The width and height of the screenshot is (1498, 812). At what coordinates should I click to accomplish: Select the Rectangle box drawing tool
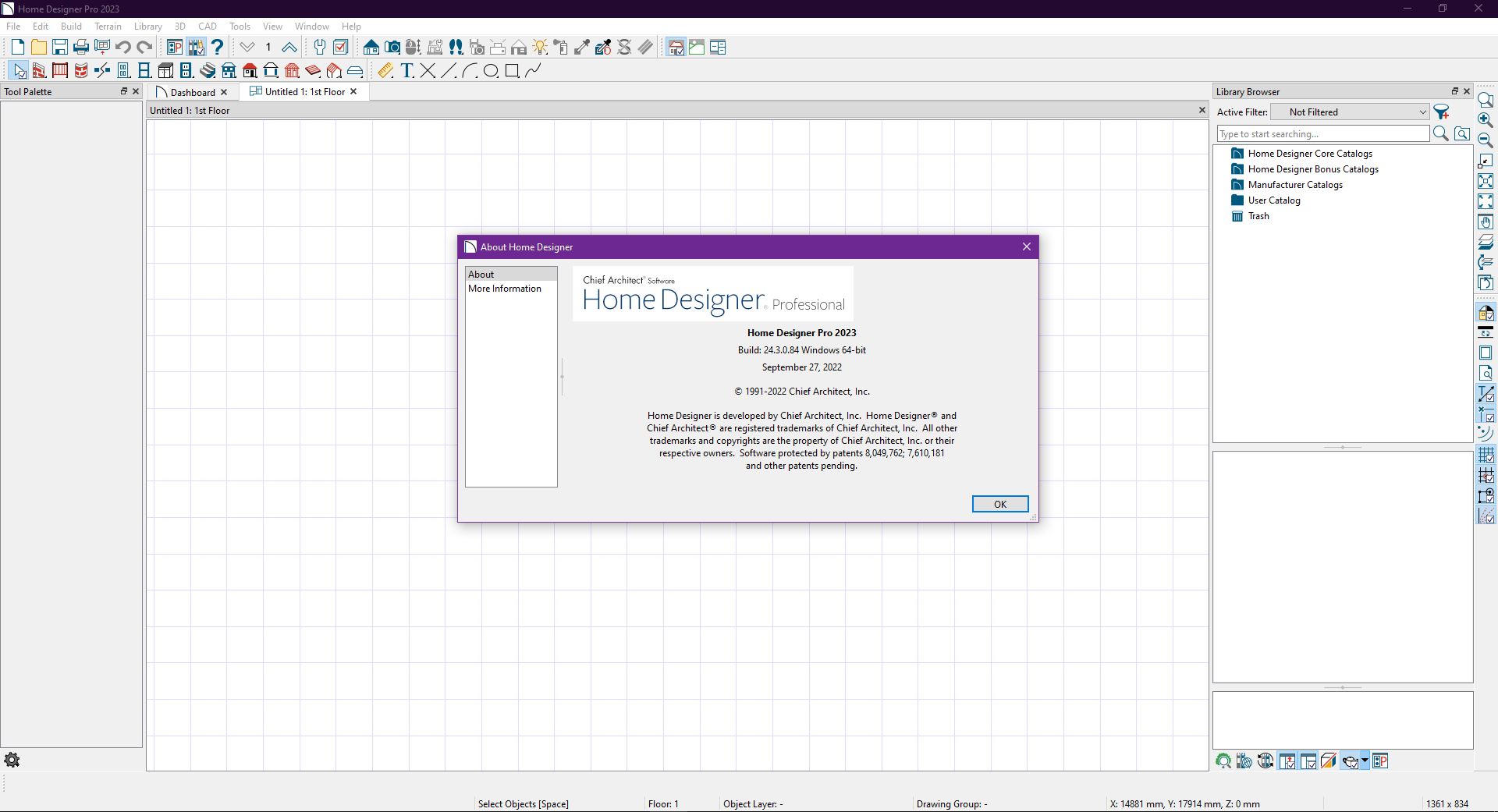pyautogui.click(x=512, y=71)
